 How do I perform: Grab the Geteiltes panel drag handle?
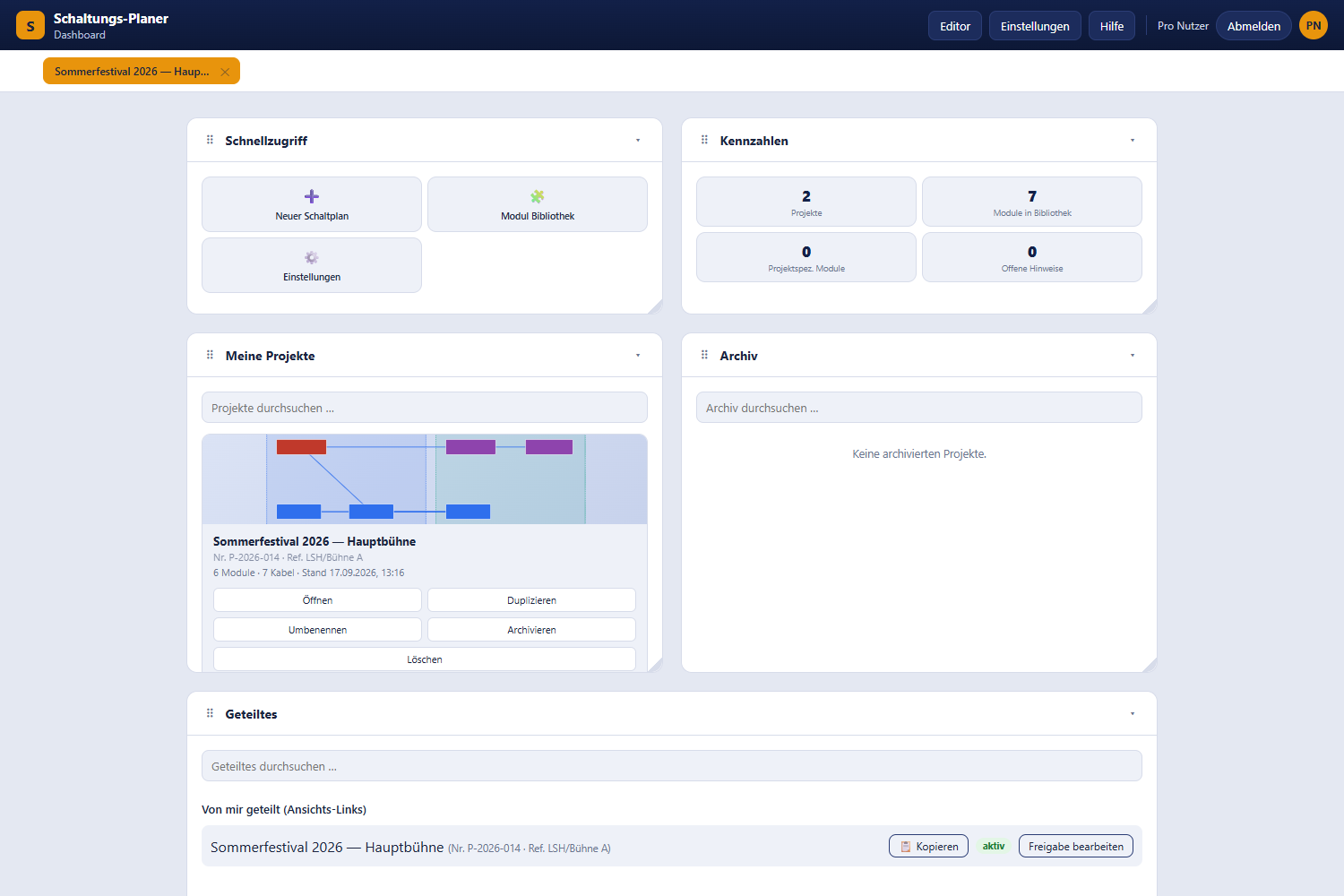(210, 713)
